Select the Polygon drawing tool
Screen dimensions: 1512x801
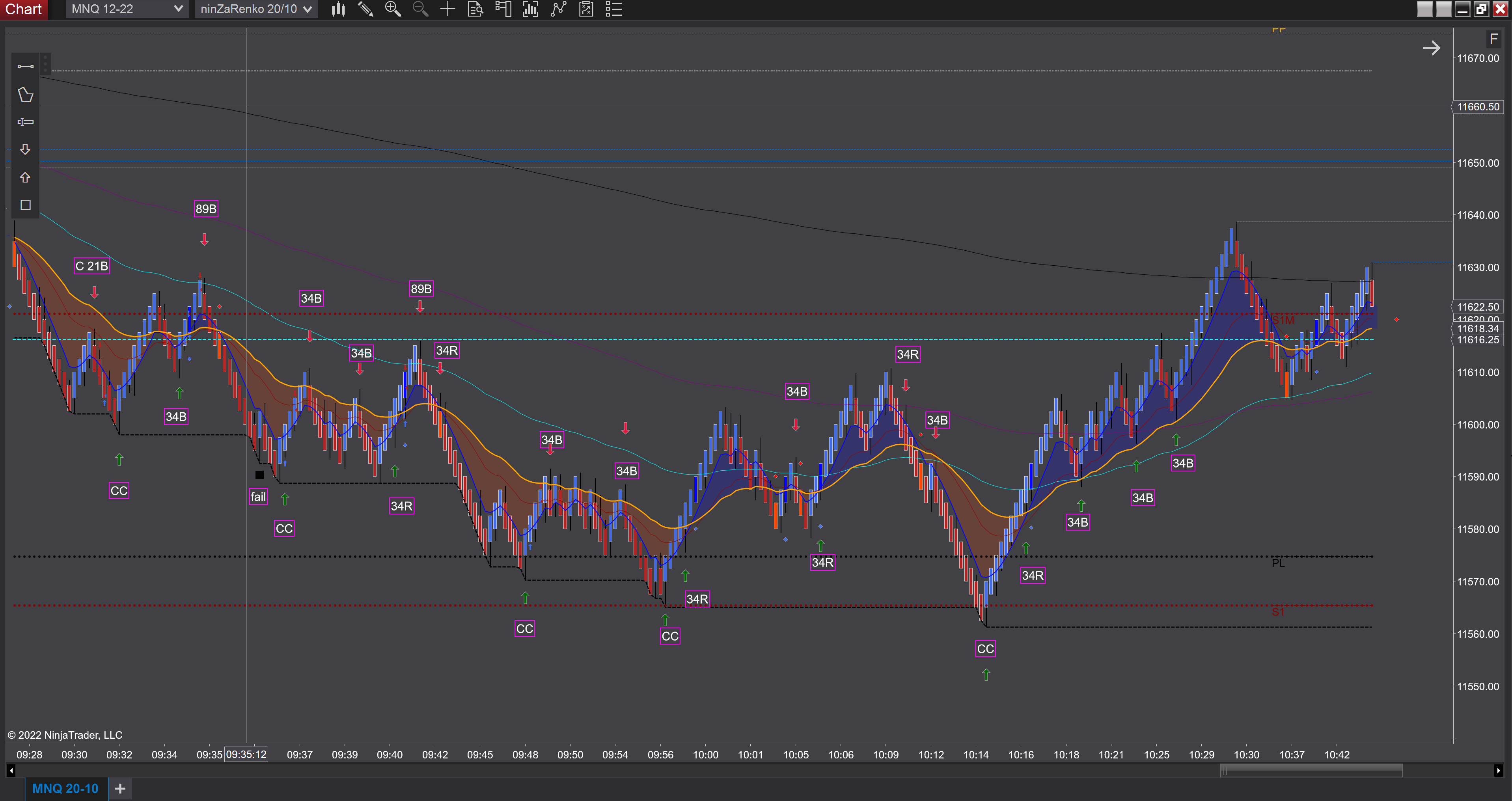(x=25, y=95)
